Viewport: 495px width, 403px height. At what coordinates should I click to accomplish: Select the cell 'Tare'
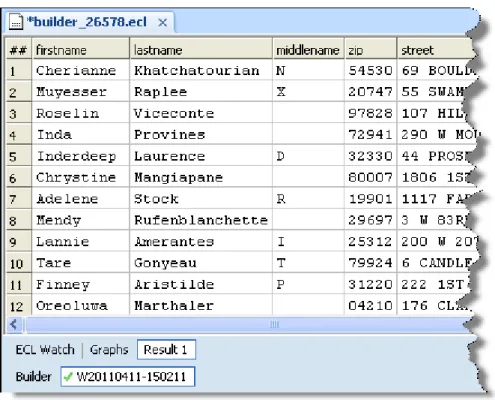[80, 263]
